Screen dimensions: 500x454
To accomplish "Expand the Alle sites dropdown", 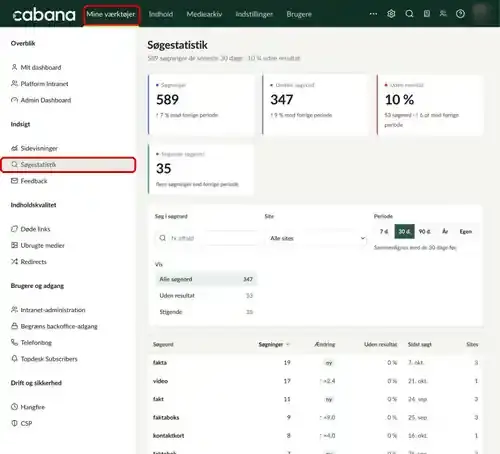I will [316, 238].
